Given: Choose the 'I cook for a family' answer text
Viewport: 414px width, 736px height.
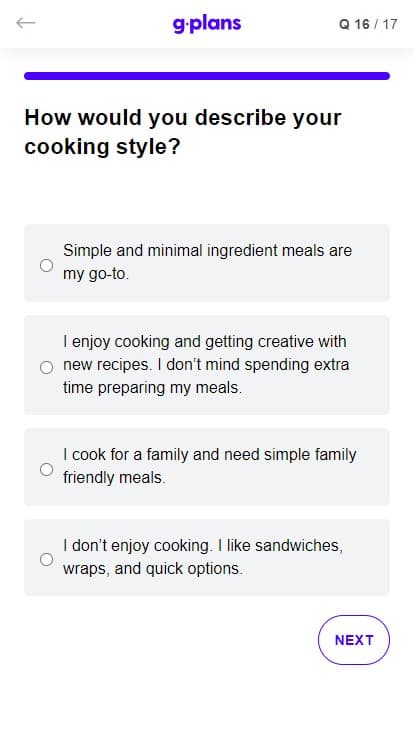Looking at the screenshot, I should [210, 466].
